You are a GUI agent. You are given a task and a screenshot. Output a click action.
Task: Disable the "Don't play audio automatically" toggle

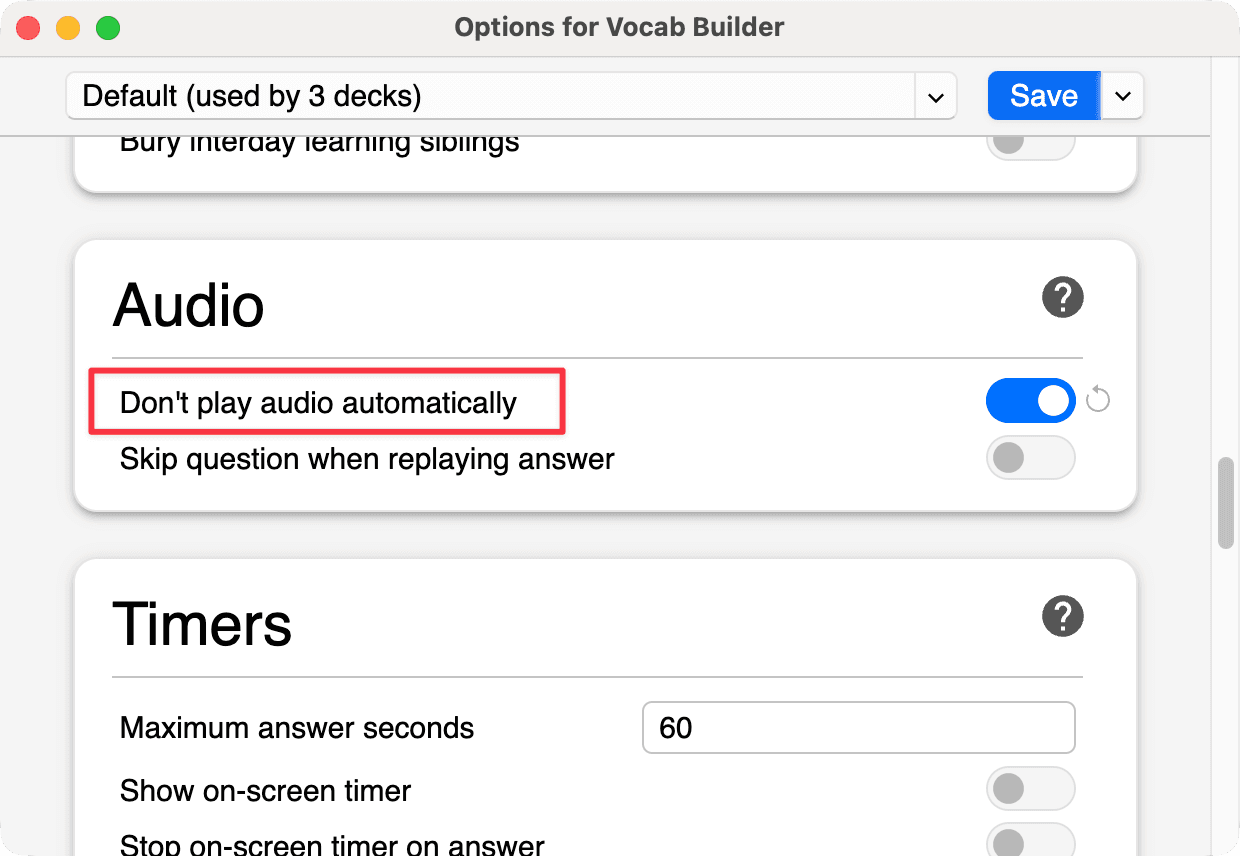[x=1030, y=400]
